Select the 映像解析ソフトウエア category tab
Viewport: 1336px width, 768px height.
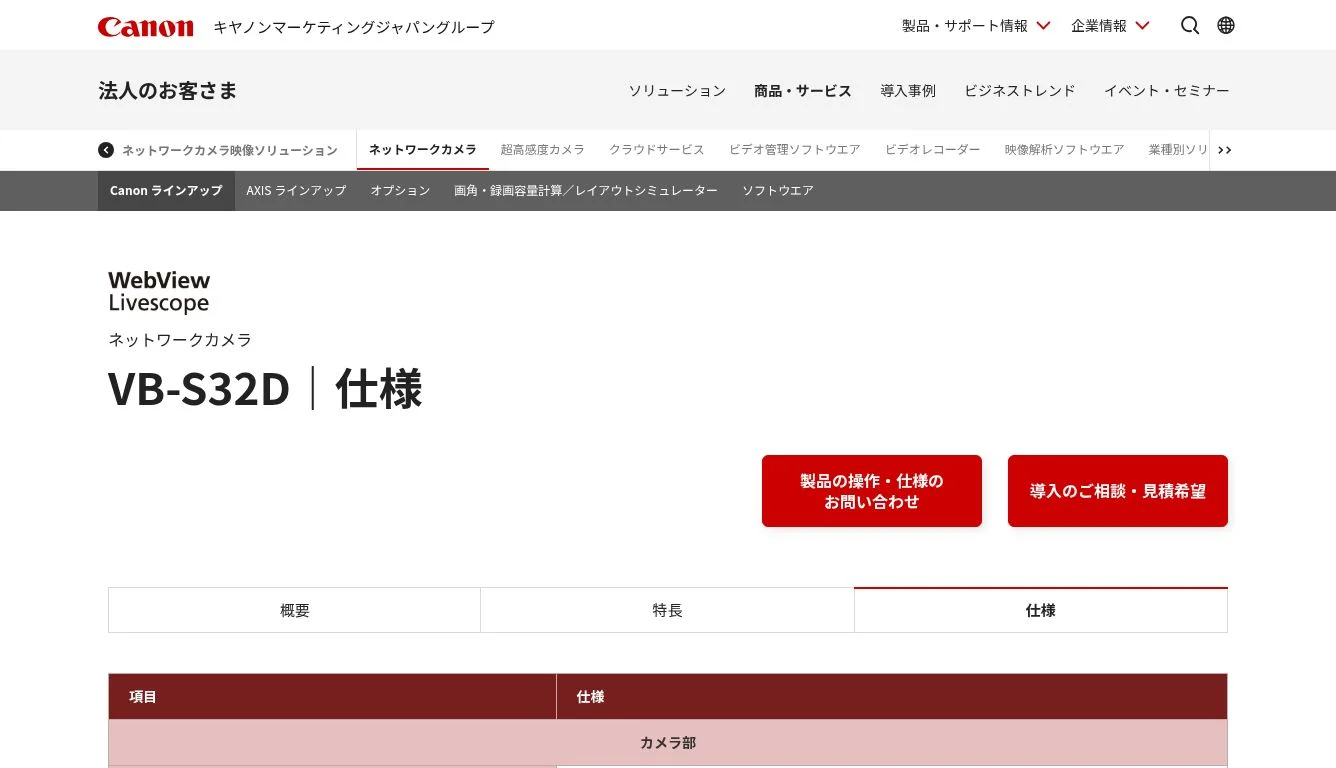(x=1065, y=150)
